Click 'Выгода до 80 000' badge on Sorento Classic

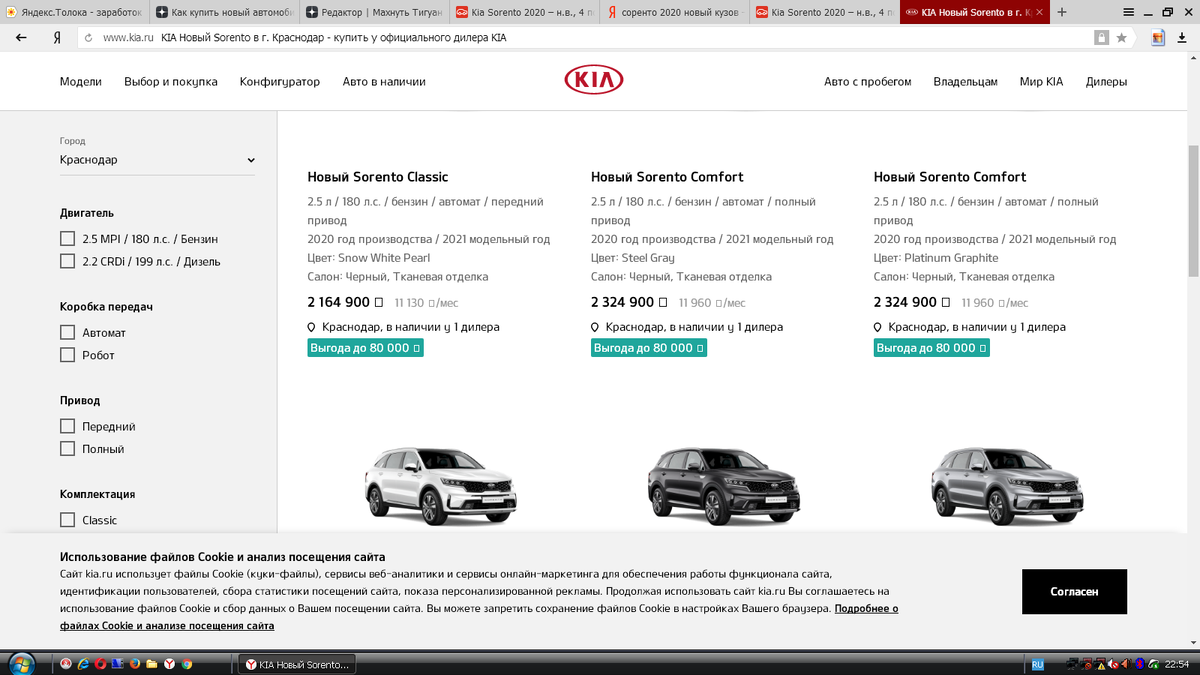(x=365, y=348)
